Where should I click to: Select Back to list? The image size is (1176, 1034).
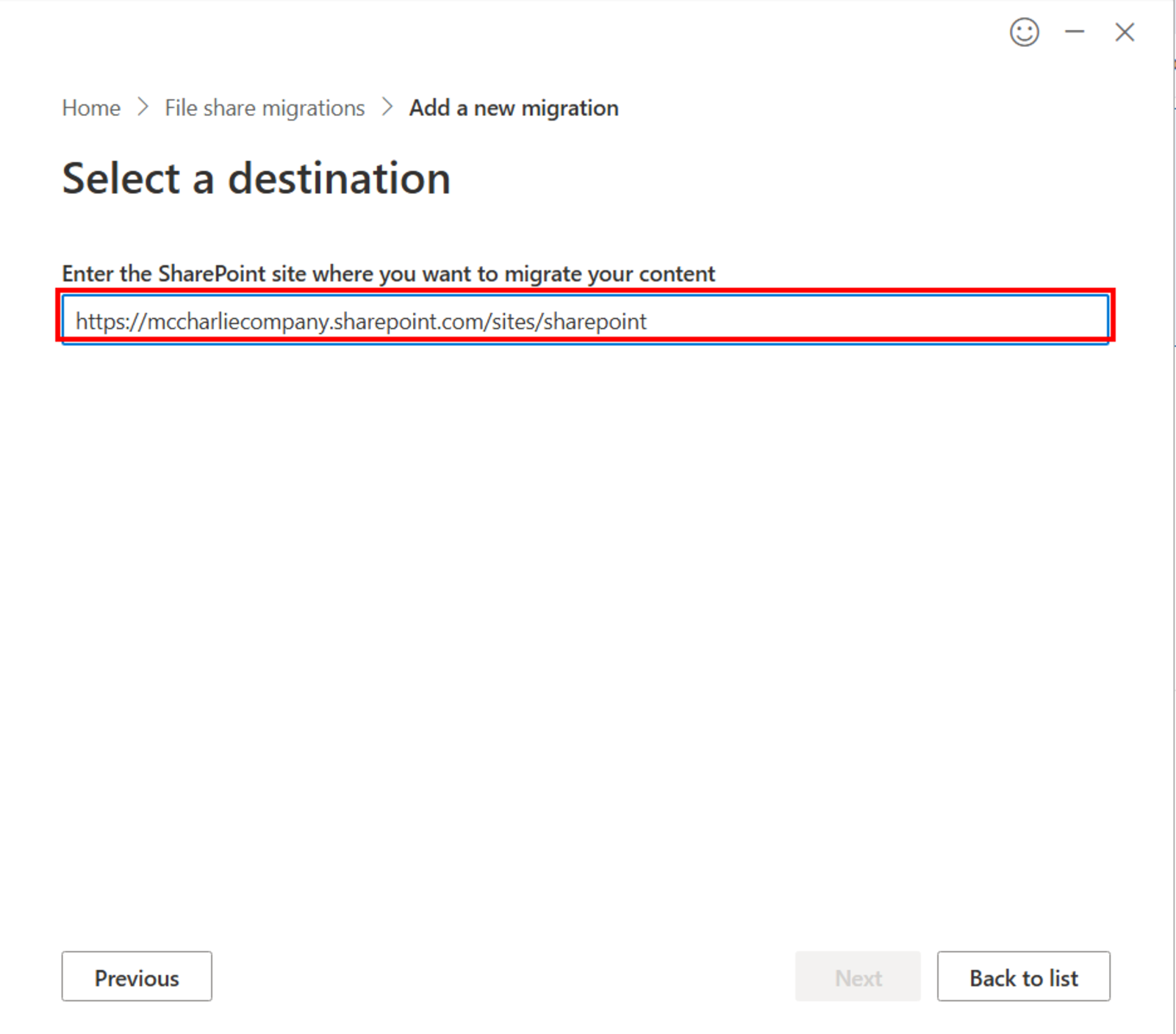1023,977
